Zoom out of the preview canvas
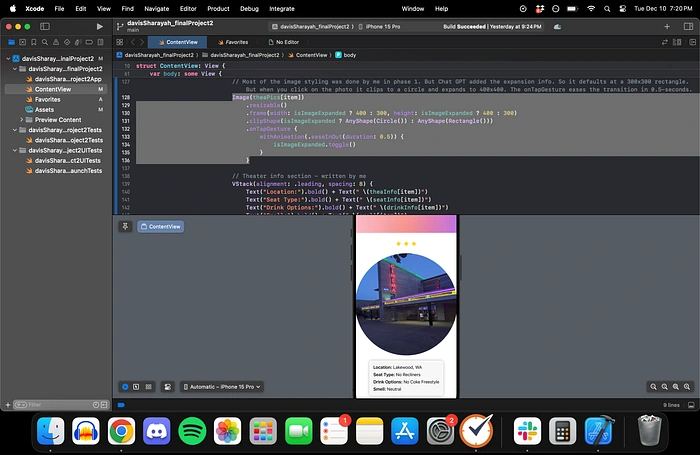700x455 pixels. point(653,386)
